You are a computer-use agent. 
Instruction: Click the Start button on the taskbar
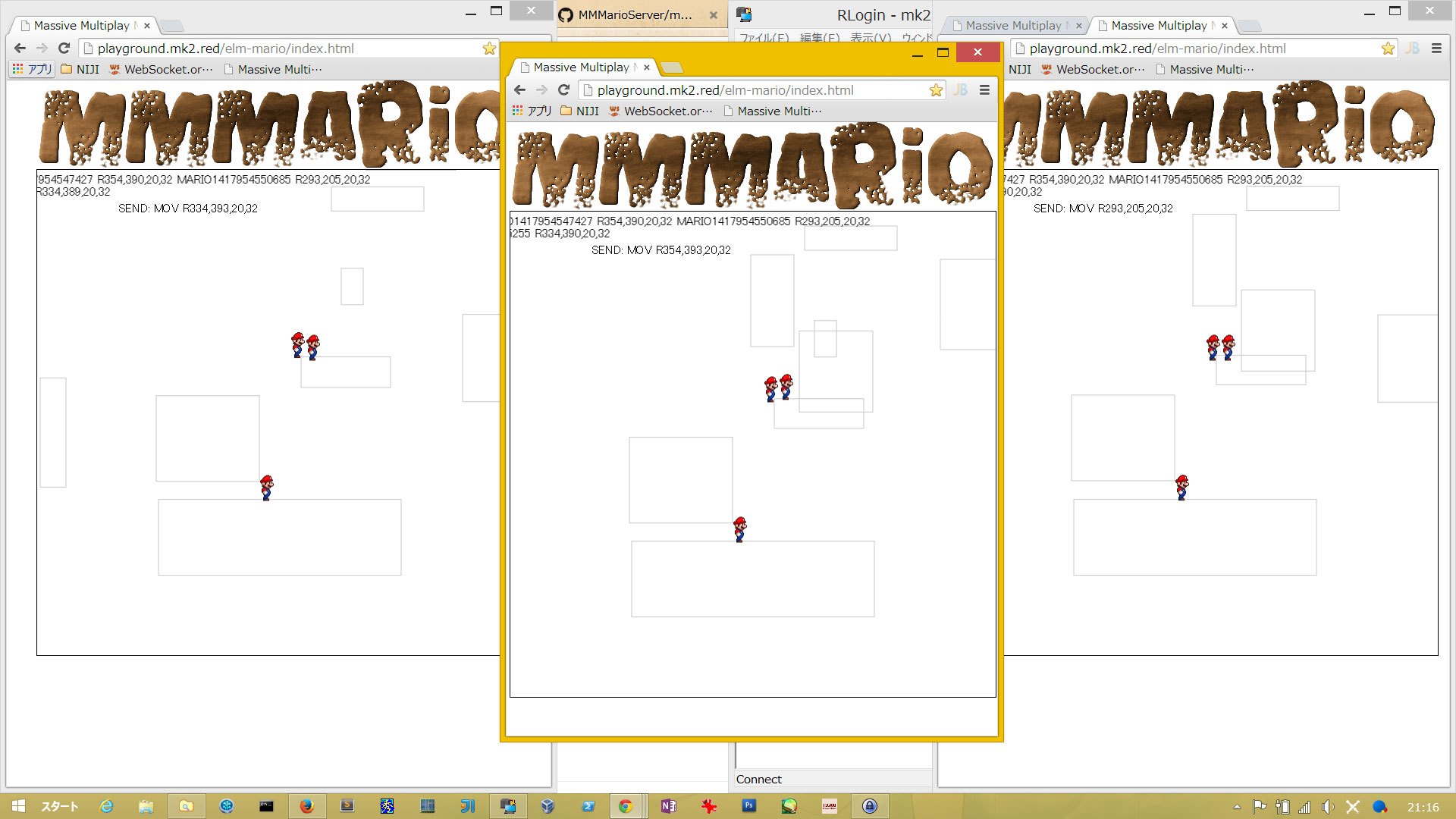pyautogui.click(x=19, y=806)
